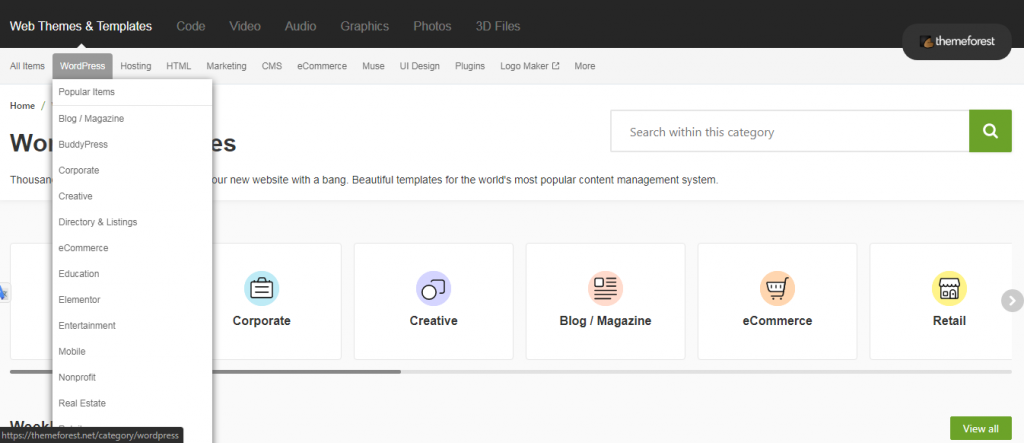The height and width of the screenshot is (443, 1024).
Task: Select BuddyPress from the dropdown
Action: pos(133,144)
